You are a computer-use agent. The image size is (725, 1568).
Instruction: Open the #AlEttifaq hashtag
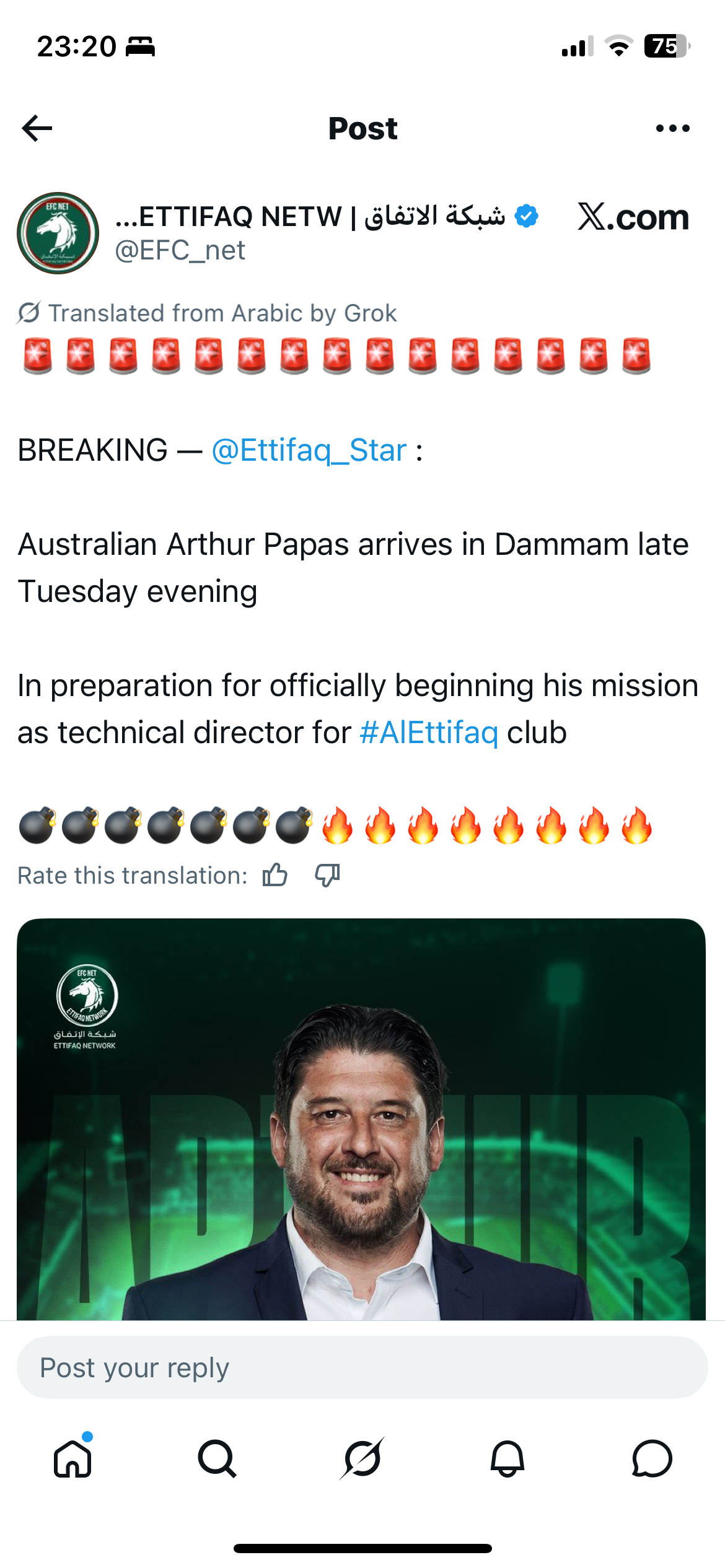pyautogui.click(x=429, y=733)
